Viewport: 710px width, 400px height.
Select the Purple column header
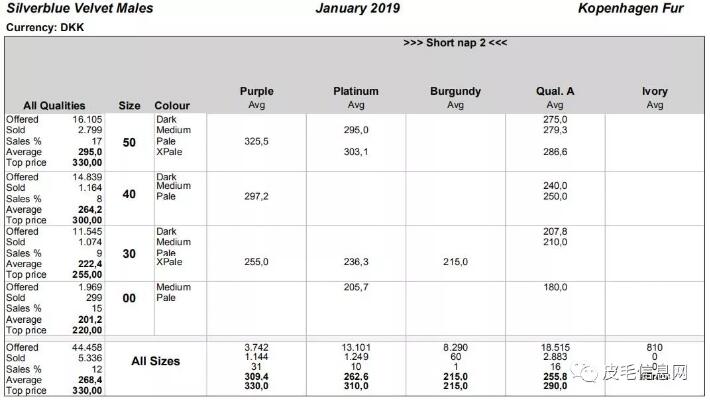click(x=256, y=92)
